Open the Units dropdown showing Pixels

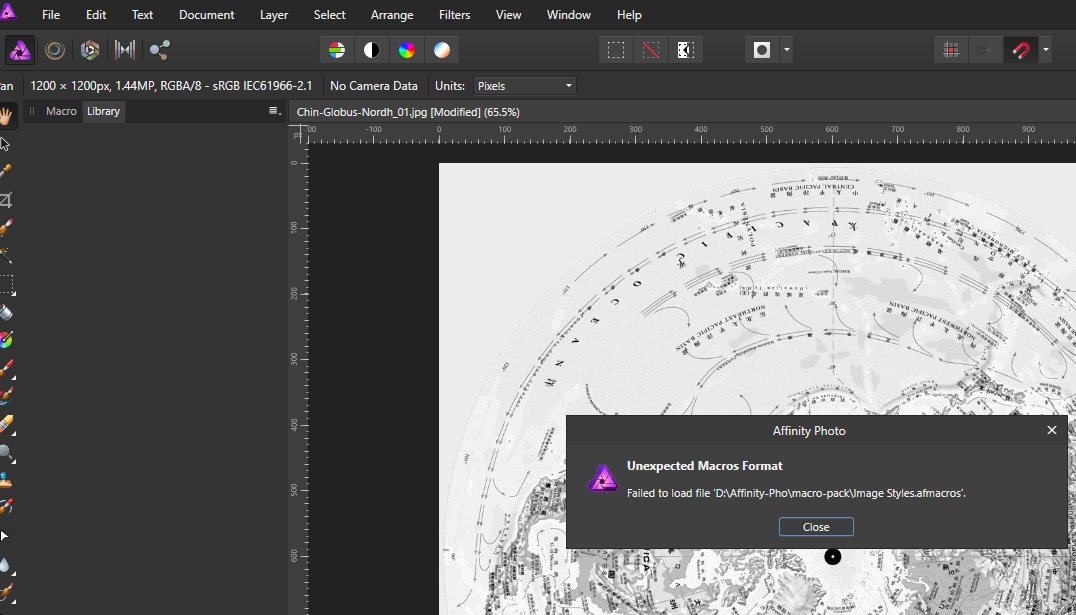tap(525, 86)
